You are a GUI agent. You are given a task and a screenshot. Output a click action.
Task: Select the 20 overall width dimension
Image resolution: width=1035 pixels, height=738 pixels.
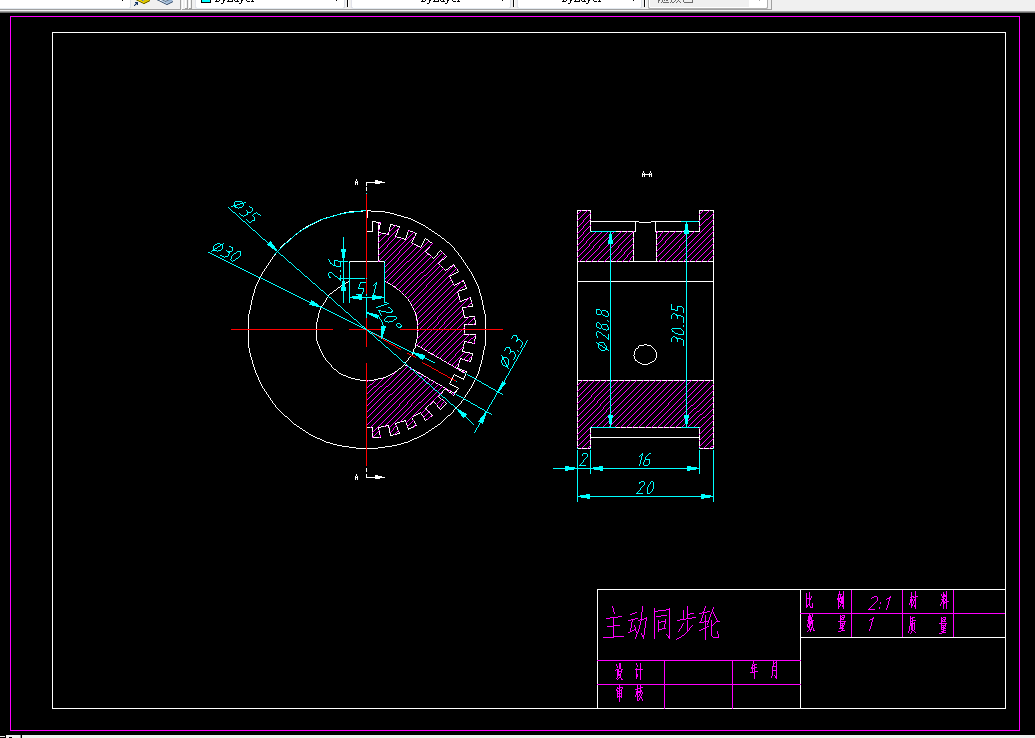645,488
